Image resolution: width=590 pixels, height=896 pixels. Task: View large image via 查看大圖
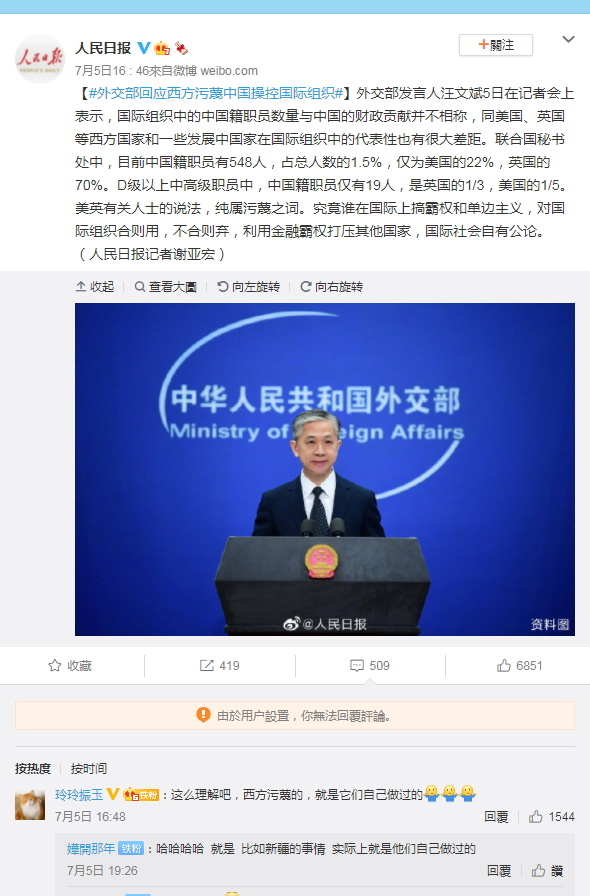coord(165,286)
